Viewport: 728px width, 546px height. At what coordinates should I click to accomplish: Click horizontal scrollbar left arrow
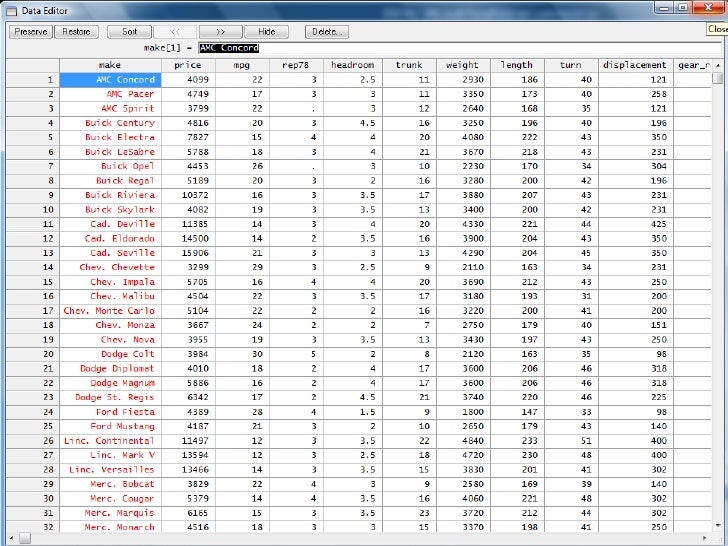click(x=12, y=539)
